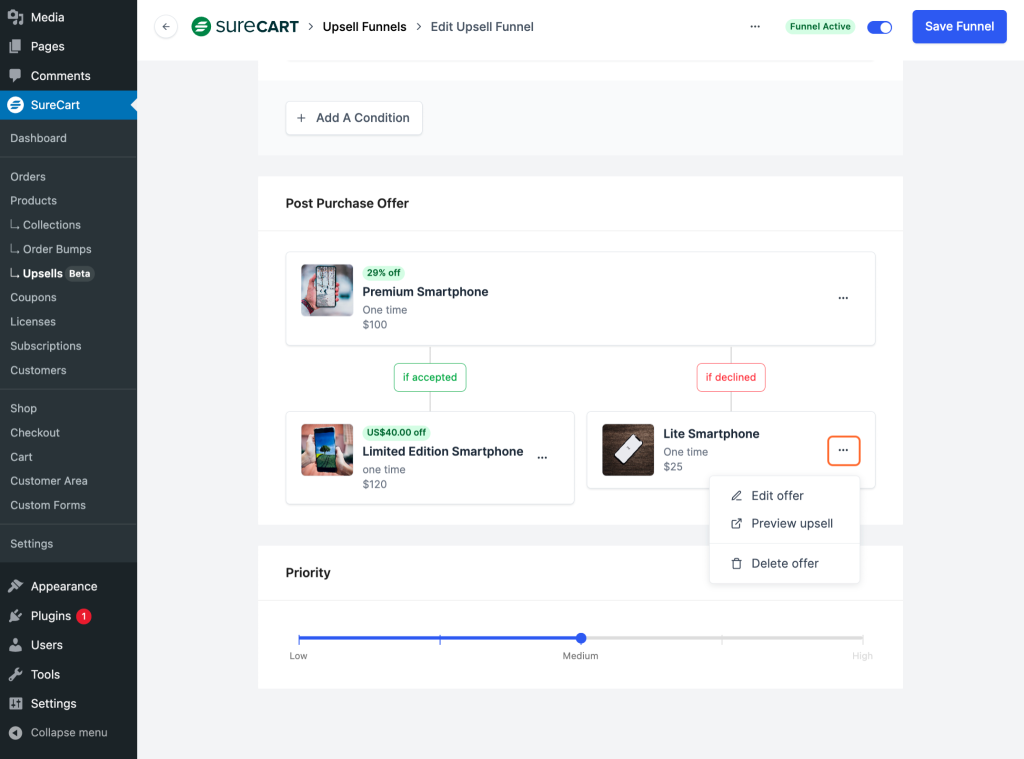
Task: Click the Add A Condition button
Action: (354, 118)
